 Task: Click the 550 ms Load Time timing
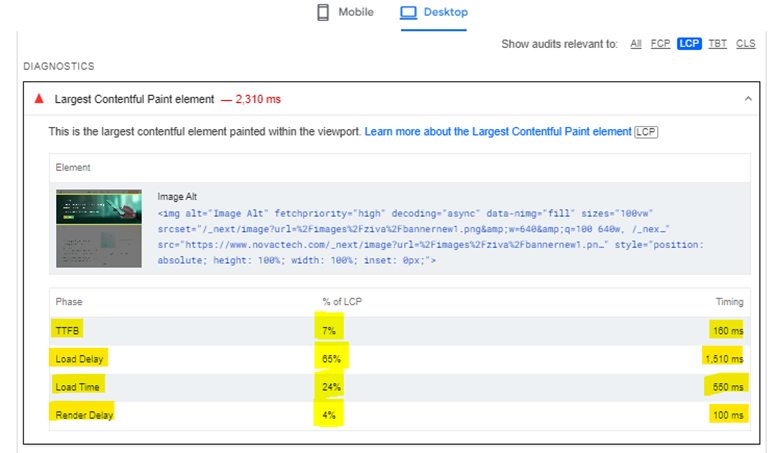click(x=726, y=386)
